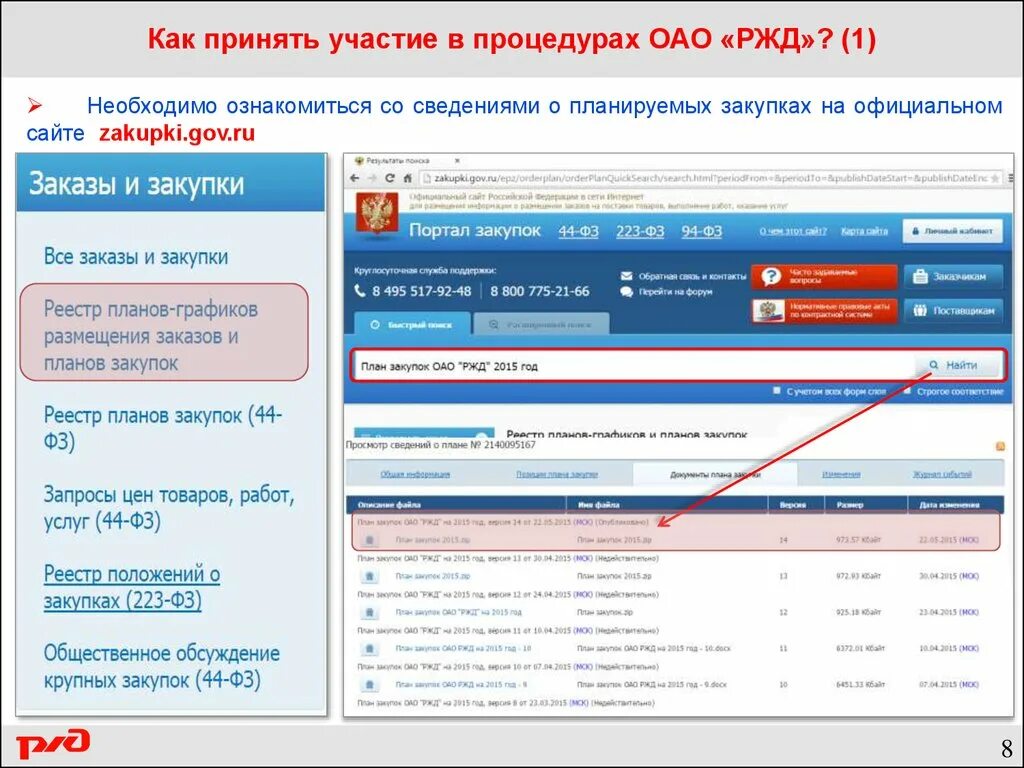This screenshot has height=768, width=1024.
Task: Select the Документы плана закупки tab
Action: click(x=715, y=474)
